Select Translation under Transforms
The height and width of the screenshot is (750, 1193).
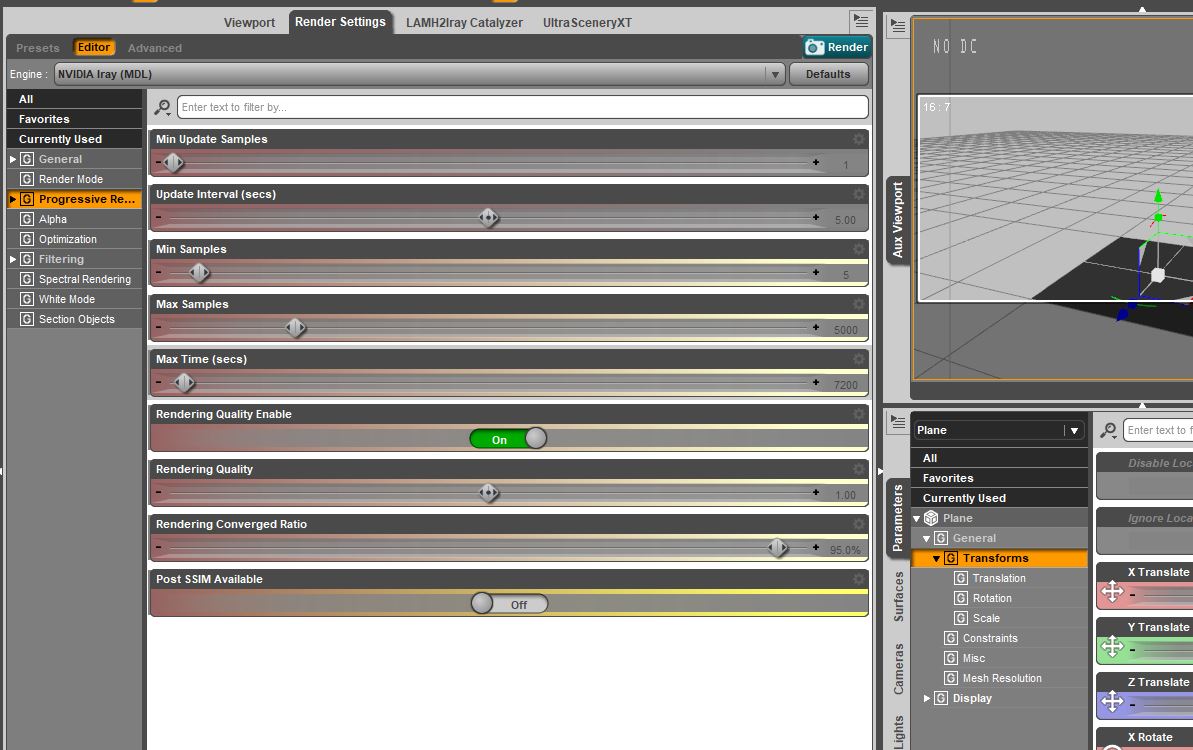(x=998, y=579)
